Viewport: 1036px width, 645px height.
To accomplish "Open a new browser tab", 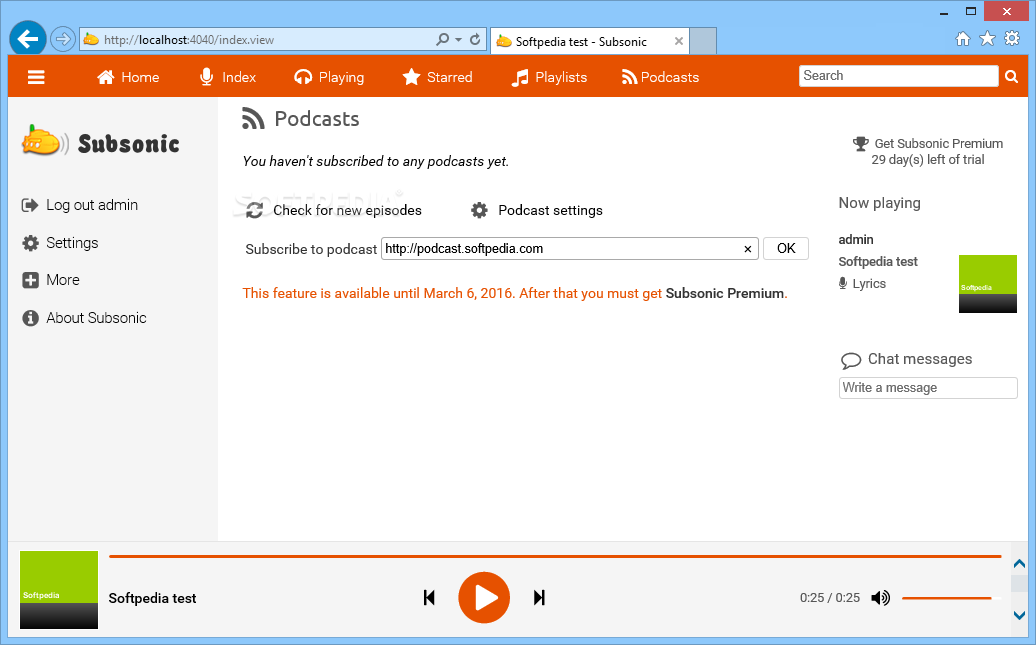I will tap(703, 41).
